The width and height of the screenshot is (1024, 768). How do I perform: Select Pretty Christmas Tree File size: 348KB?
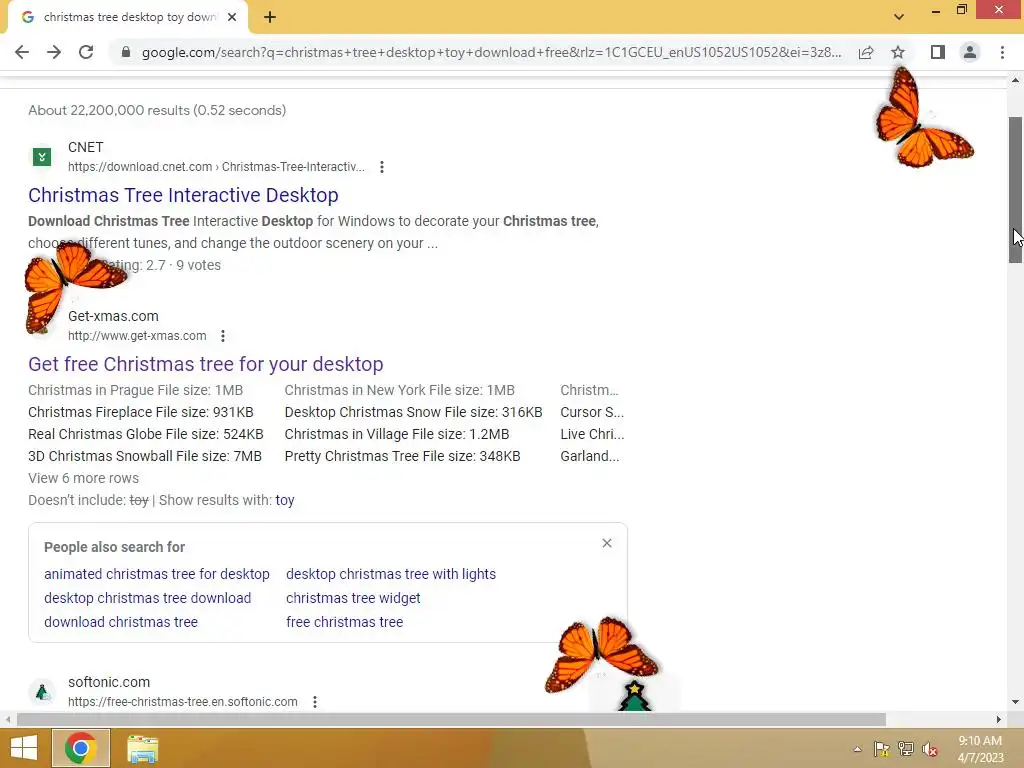coord(402,456)
